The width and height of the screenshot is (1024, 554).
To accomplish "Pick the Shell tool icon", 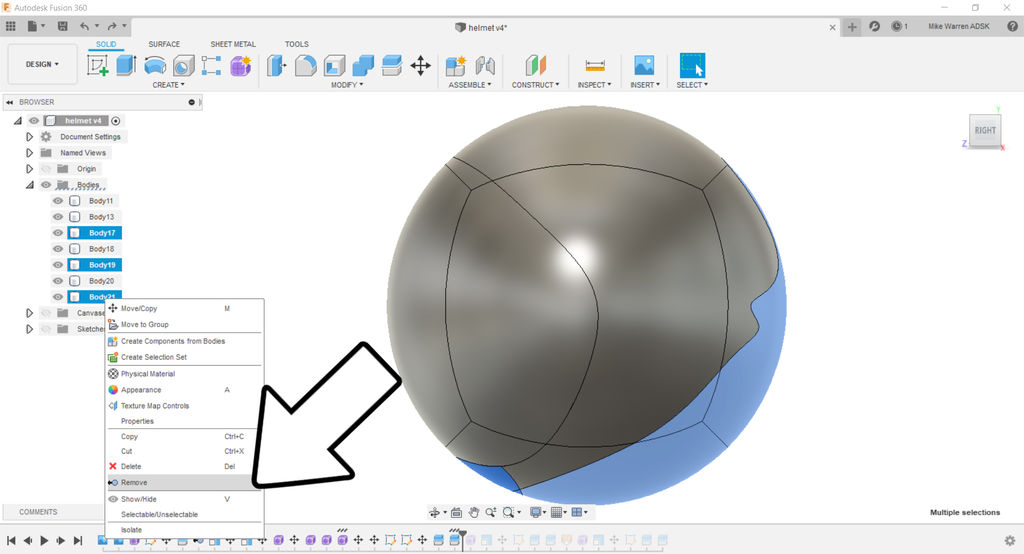I will [x=334, y=65].
